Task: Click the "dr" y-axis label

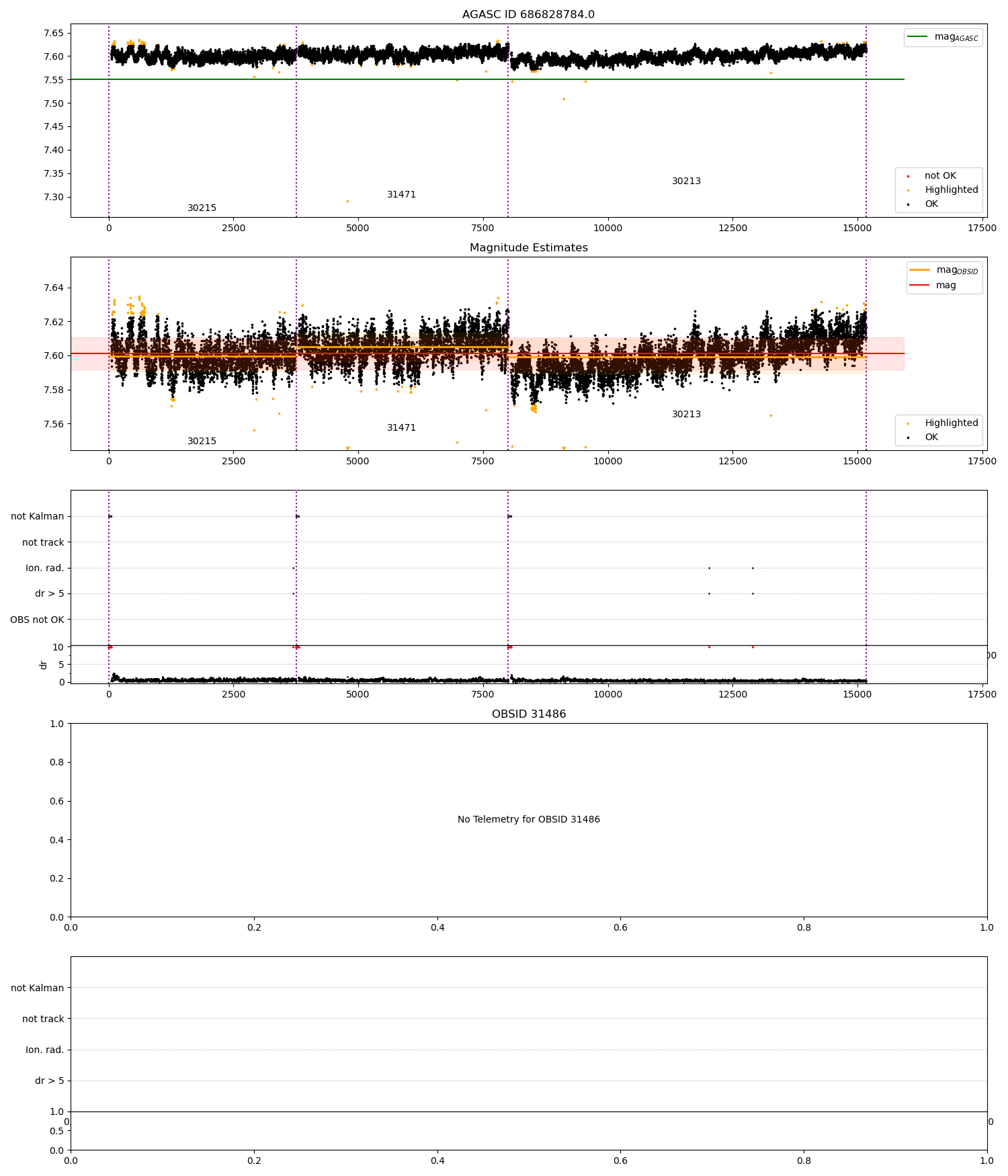Action: tap(44, 665)
